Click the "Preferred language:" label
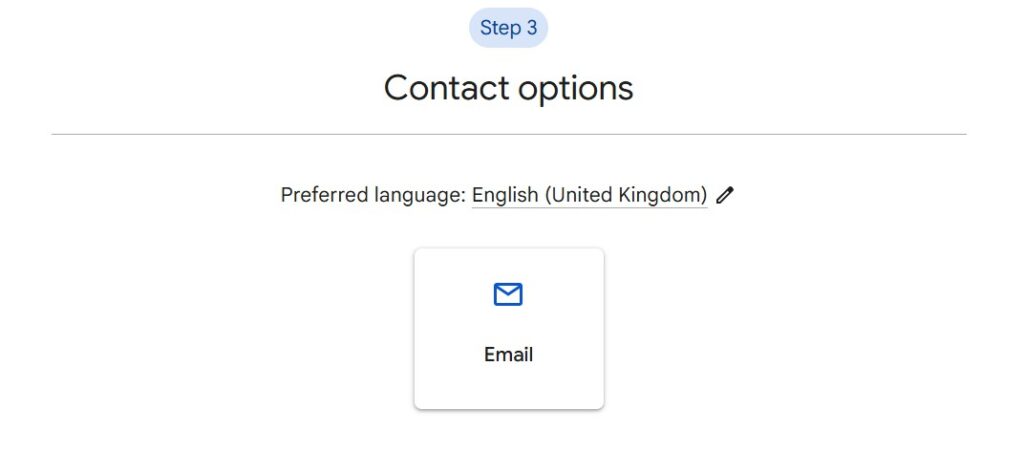The width and height of the screenshot is (1024, 474). tap(373, 195)
